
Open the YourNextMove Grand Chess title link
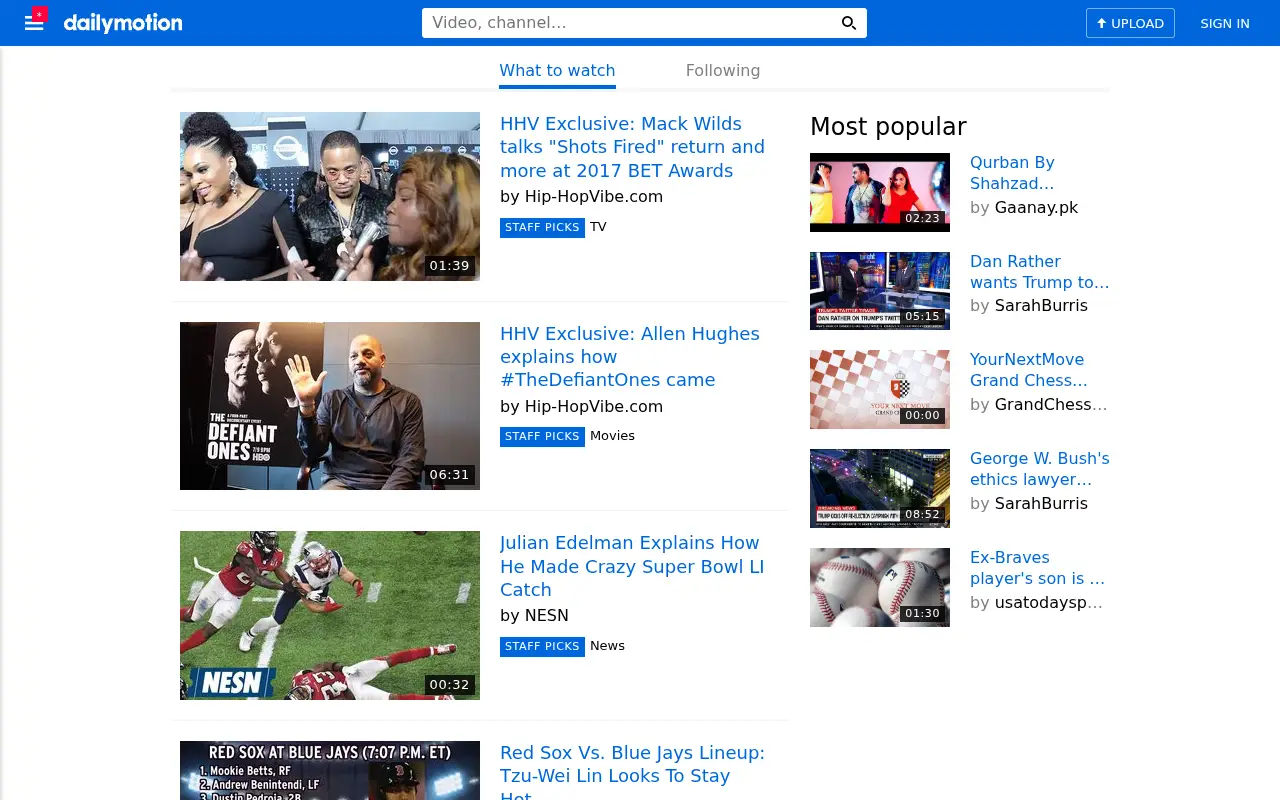[x=1028, y=370]
